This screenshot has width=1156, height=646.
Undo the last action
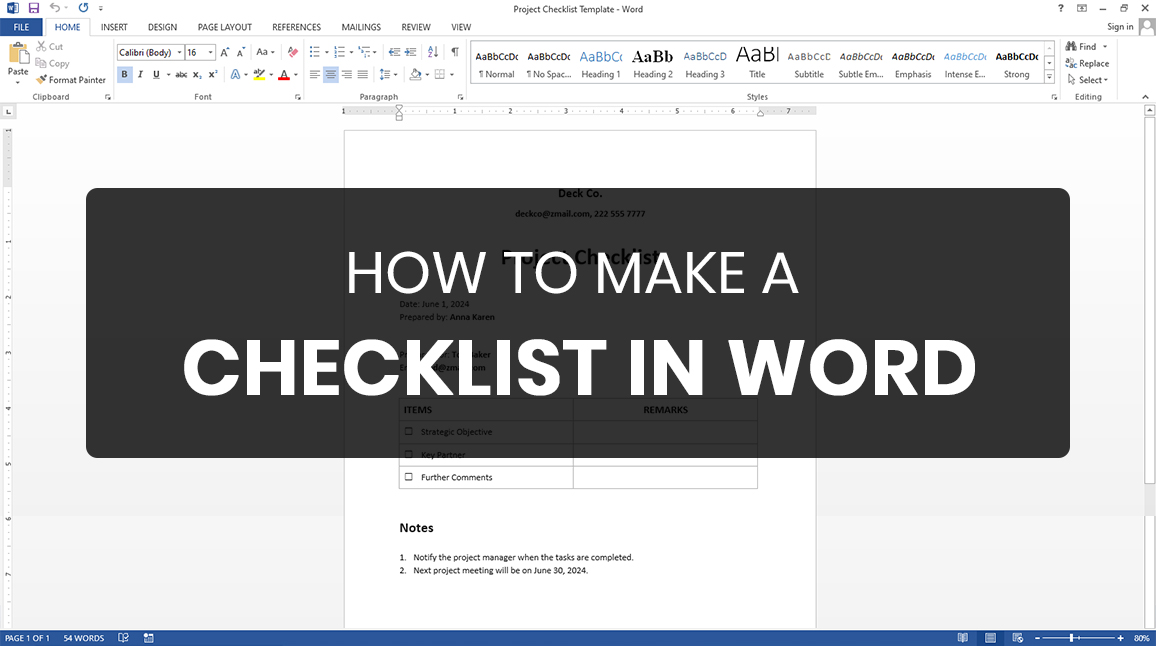[55, 8]
